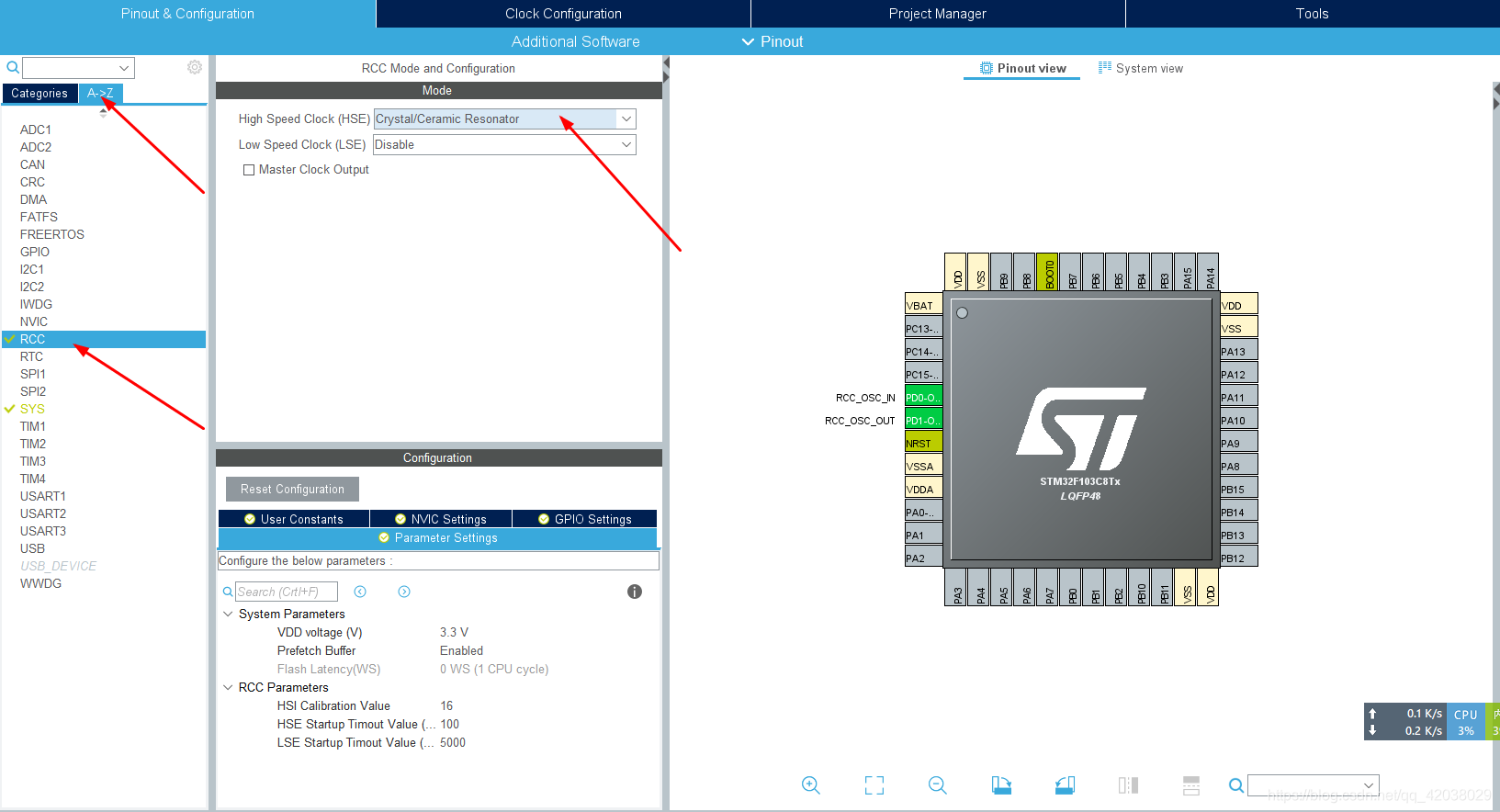The height and width of the screenshot is (812, 1500).
Task: Click the BOOT0 pin on chip
Action: [1049, 272]
